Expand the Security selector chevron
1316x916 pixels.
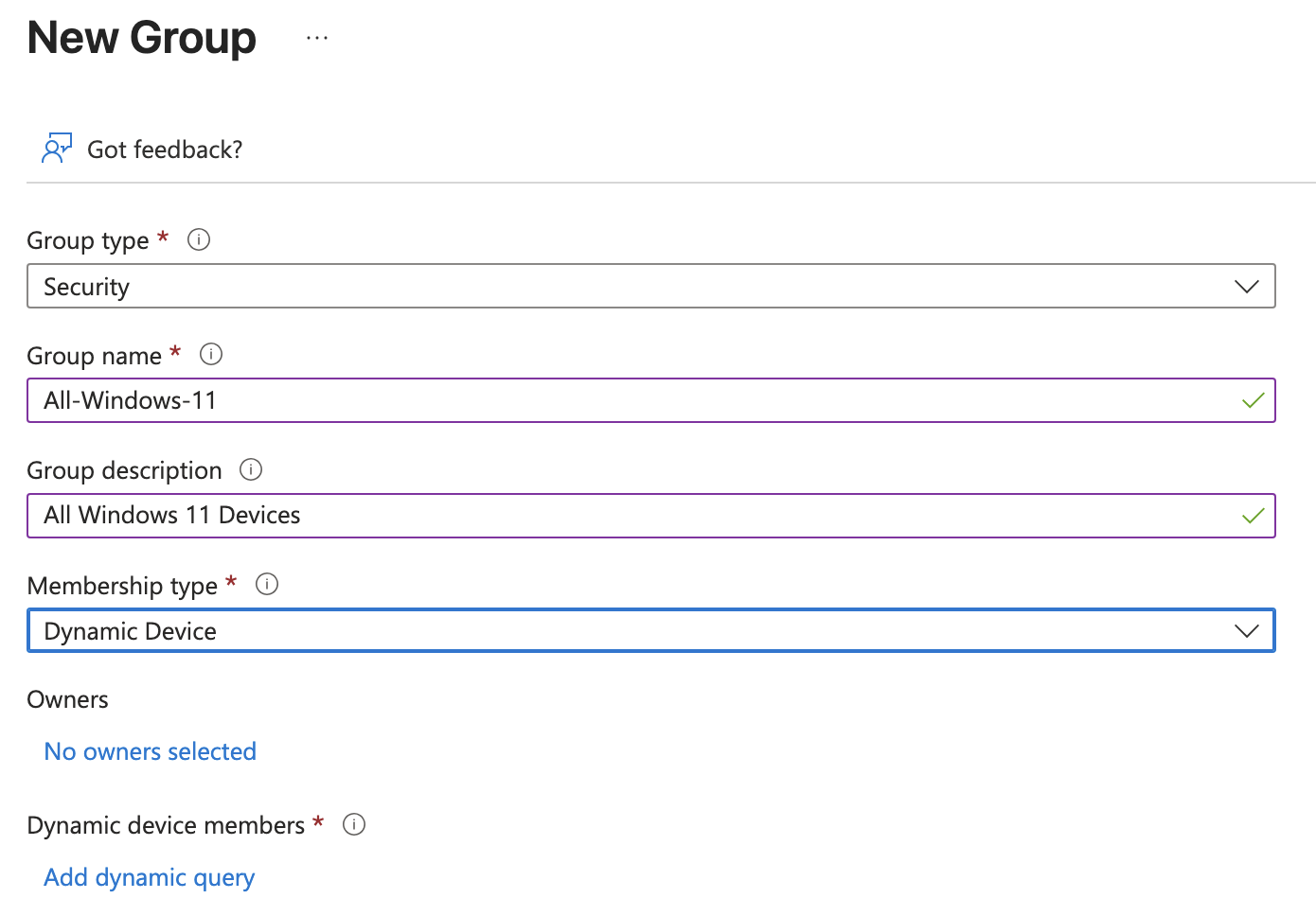click(x=1246, y=285)
